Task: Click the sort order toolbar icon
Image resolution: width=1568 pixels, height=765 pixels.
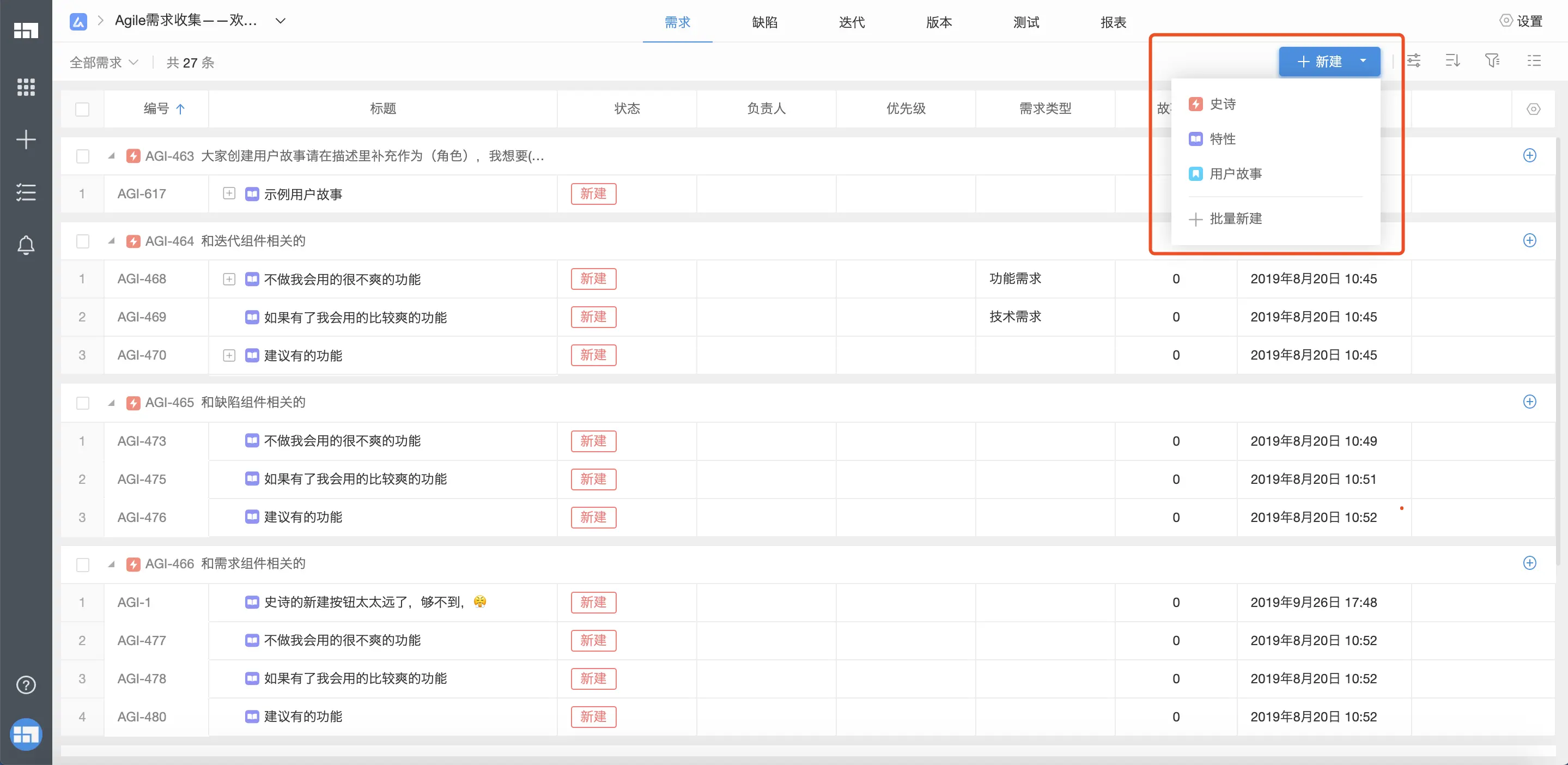Action: point(1452,60)
